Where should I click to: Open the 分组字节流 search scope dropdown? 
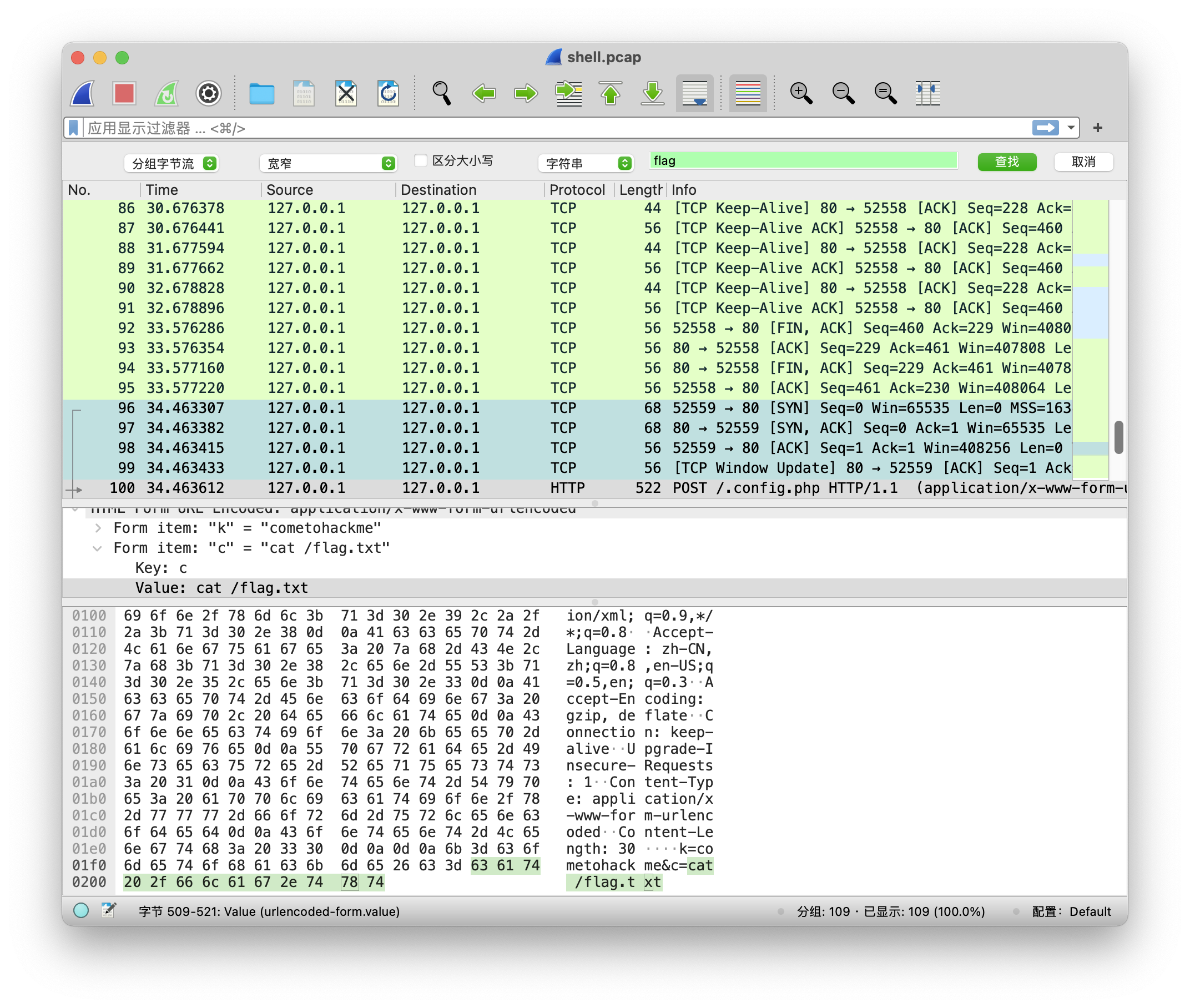click(x=171, y=163)
